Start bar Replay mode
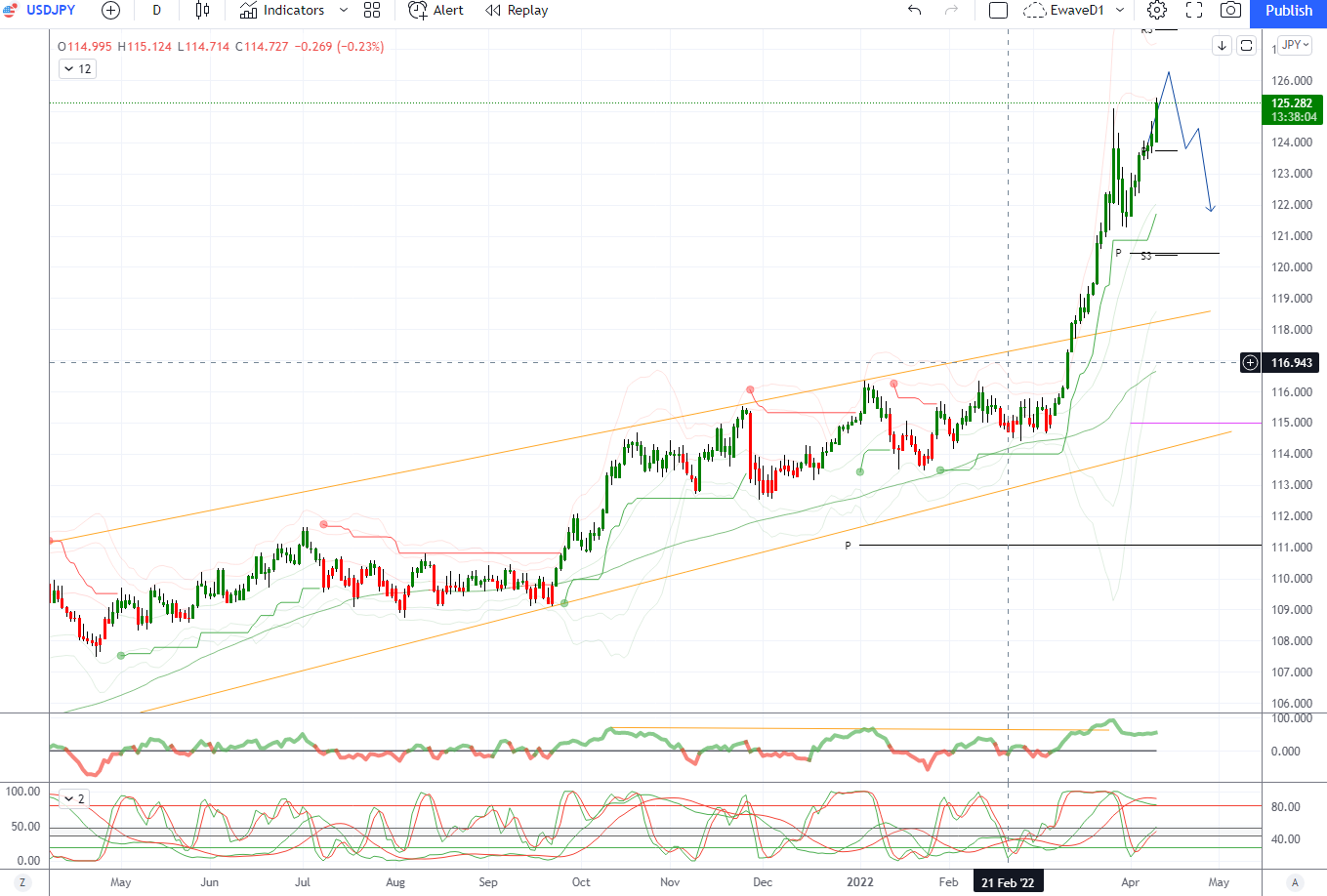Screen dimensions: 1327x896 click(517, 11)
